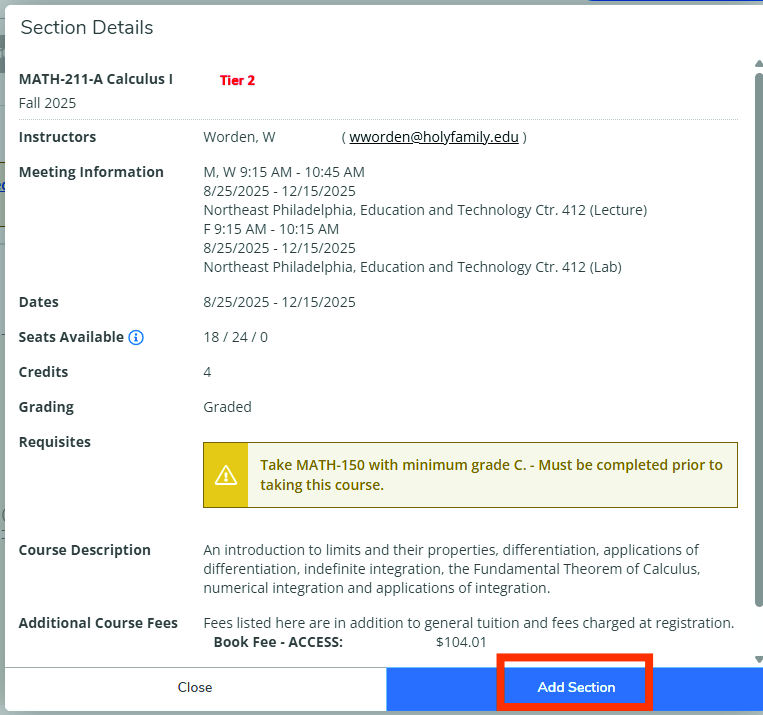Click the Seats Available info icon
Viewport: 763px width, 715px height.
(x=136, y=337)
